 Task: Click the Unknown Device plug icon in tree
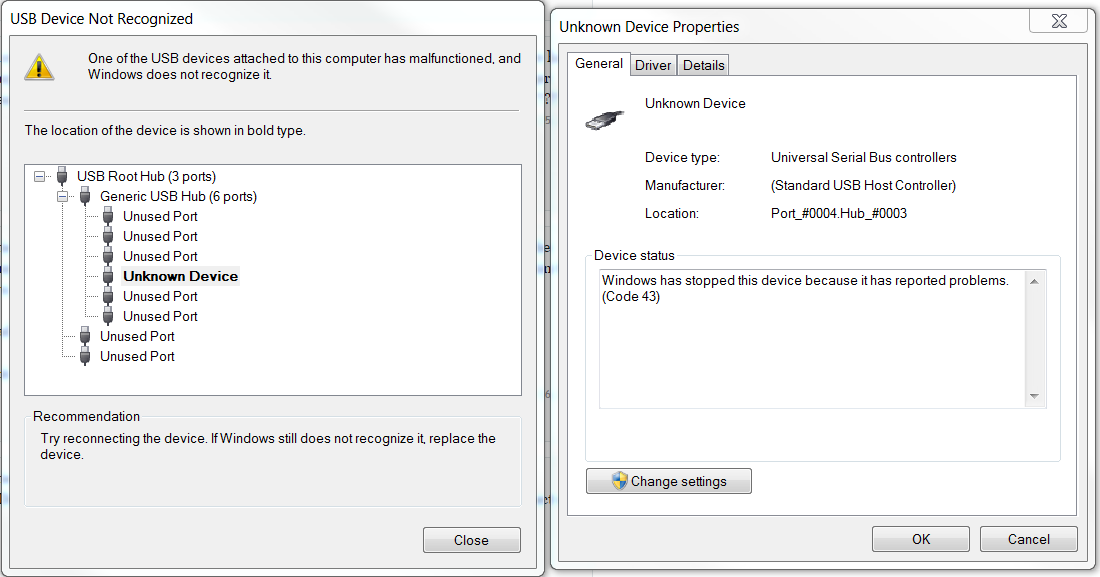tap(108, 276)
